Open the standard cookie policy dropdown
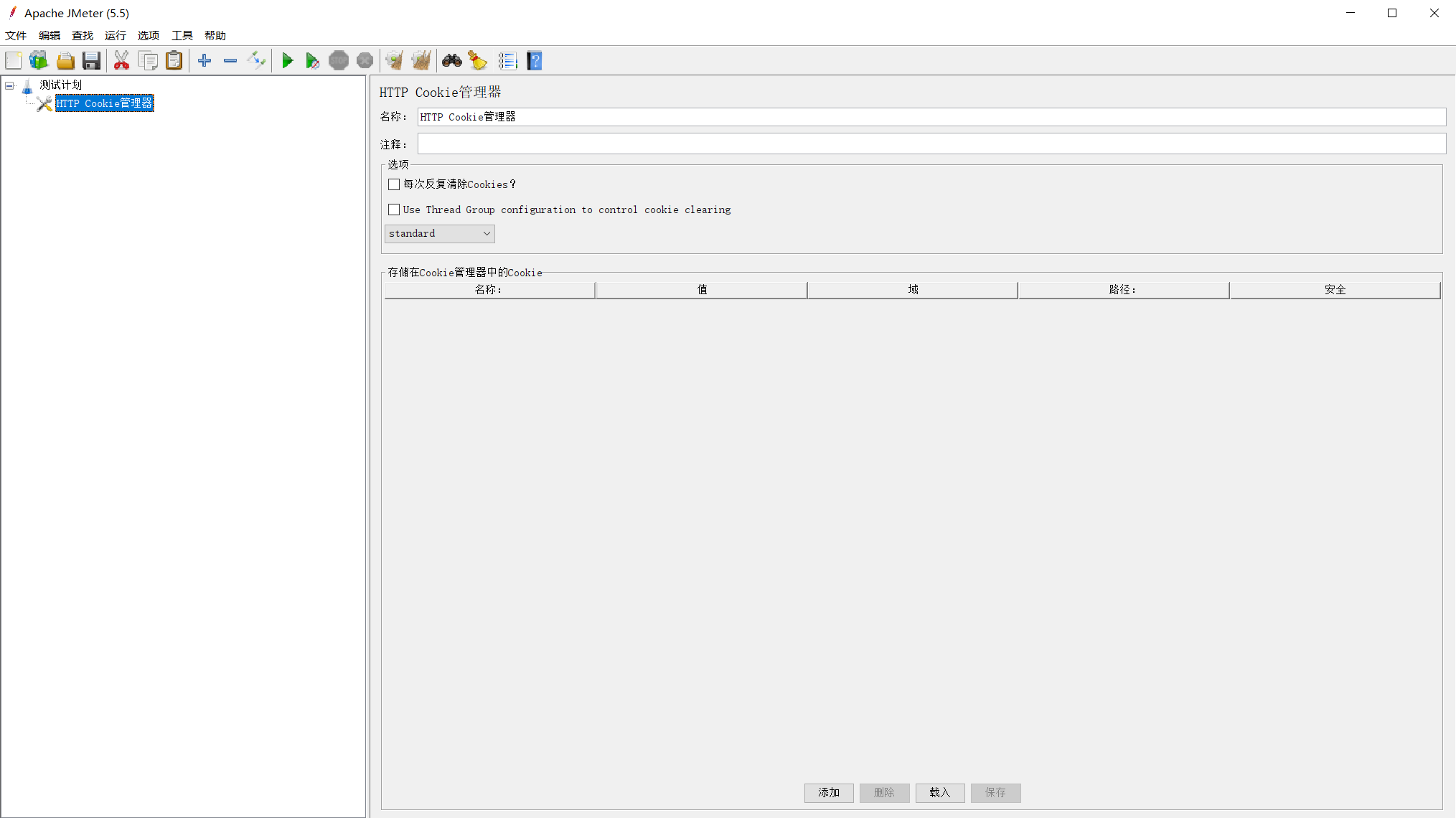 pyautogui.click(x=439, y=233)
